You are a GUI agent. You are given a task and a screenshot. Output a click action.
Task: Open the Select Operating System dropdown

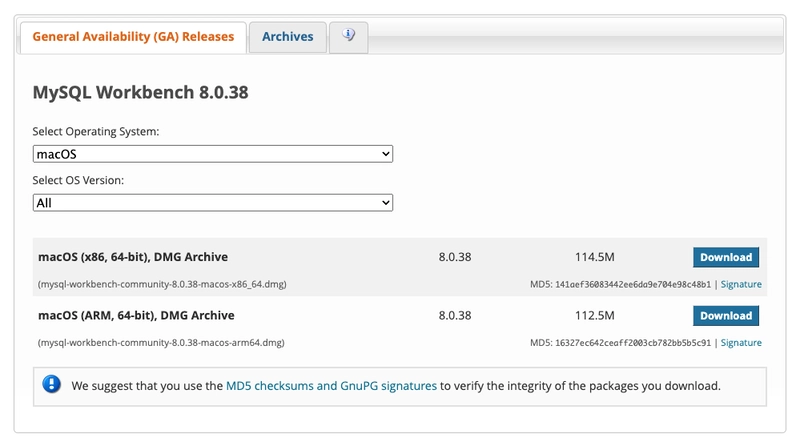(213, 154)
